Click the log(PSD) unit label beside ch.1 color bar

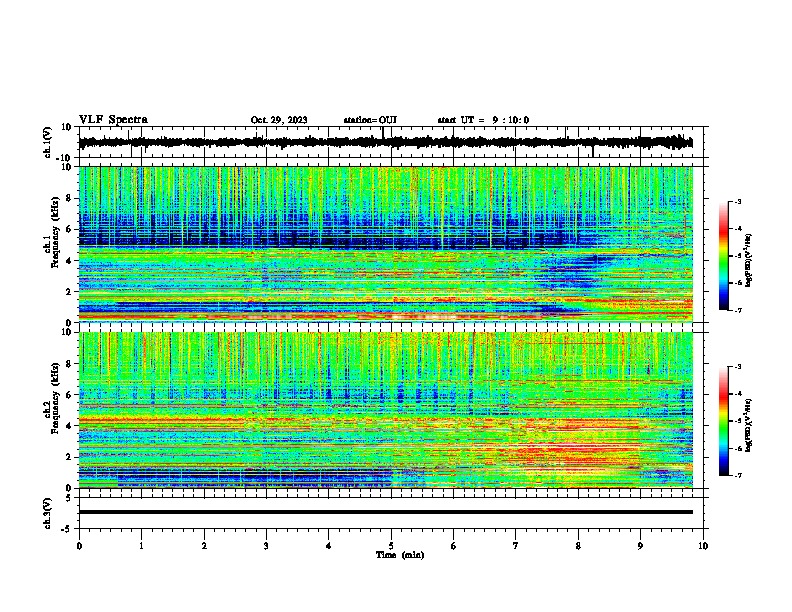coord(749,260)
